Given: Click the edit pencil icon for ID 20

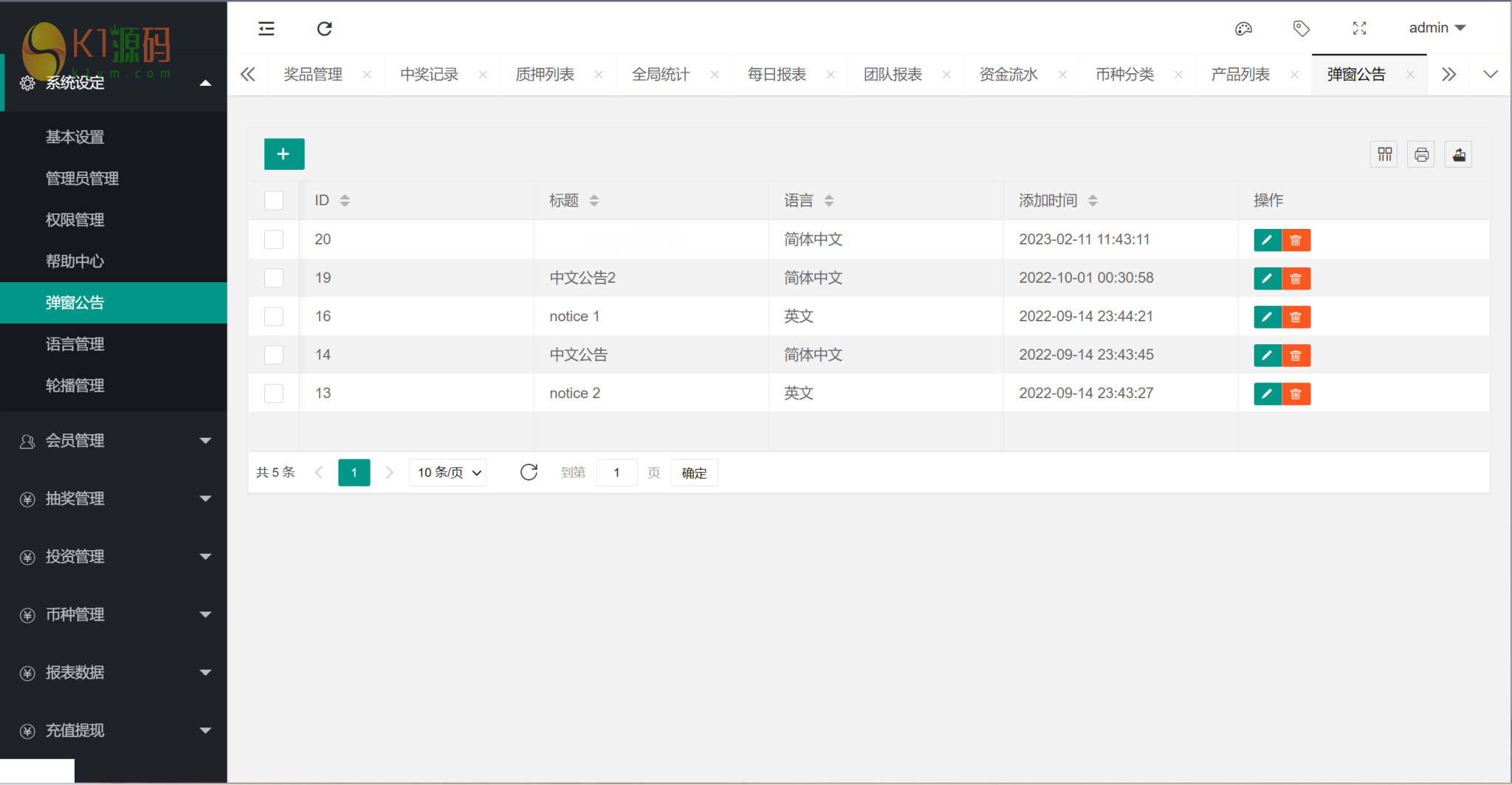Looking at the screenshot, I should pyautogui.click(x=1267, y=240).
